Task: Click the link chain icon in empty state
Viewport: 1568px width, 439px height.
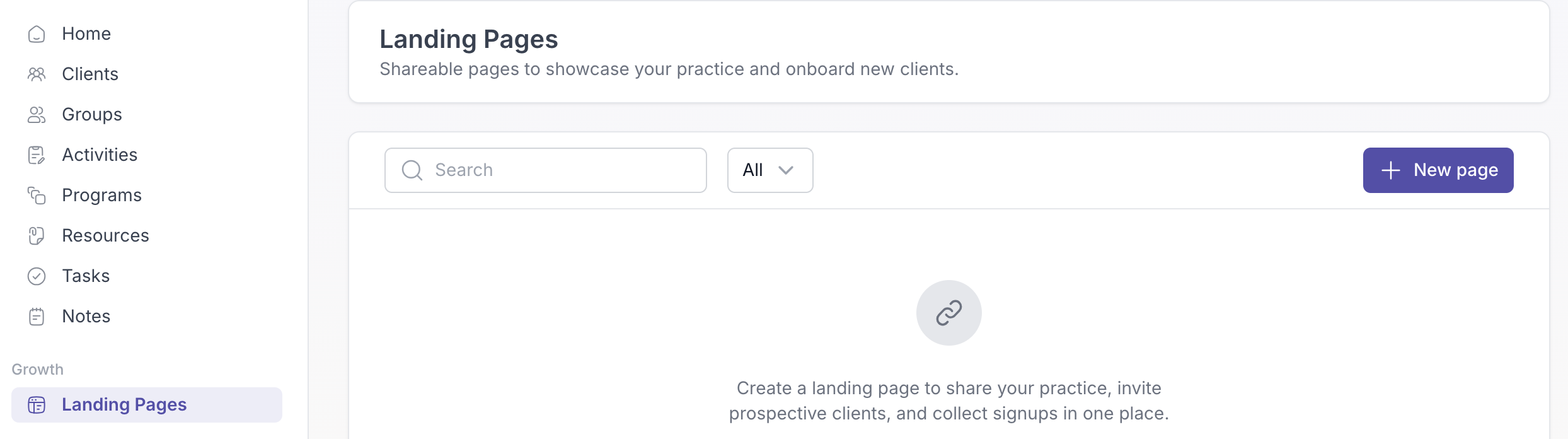Action: click(x=949, y=313)
